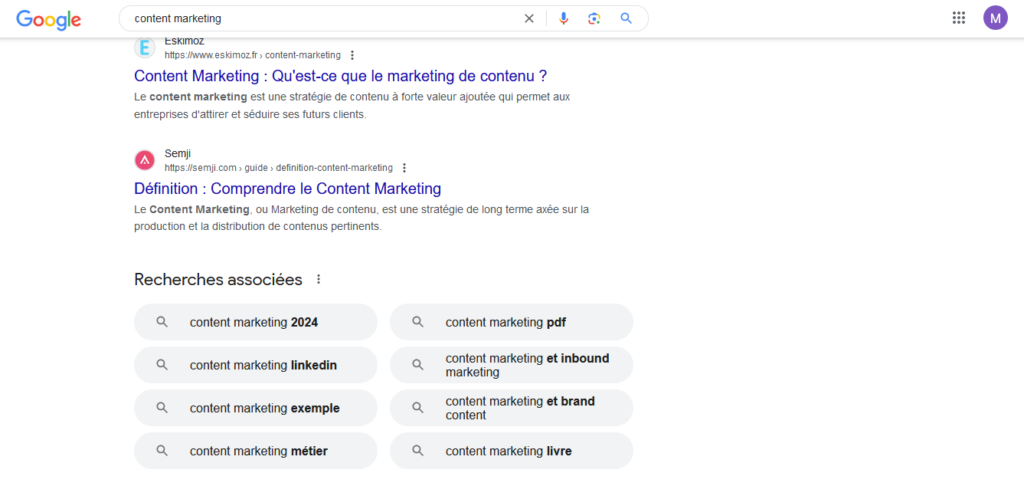Search content marketing métier suggestion
1024x486 pixels.
[255, 451]
